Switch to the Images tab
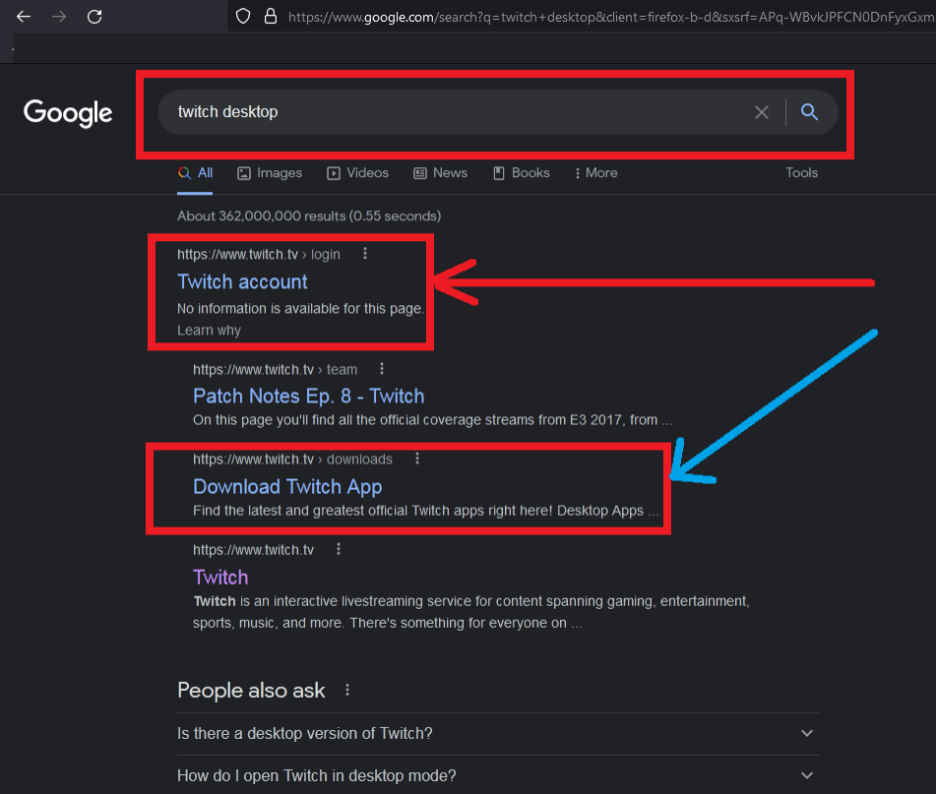936x794 pixels. point(270,173)
